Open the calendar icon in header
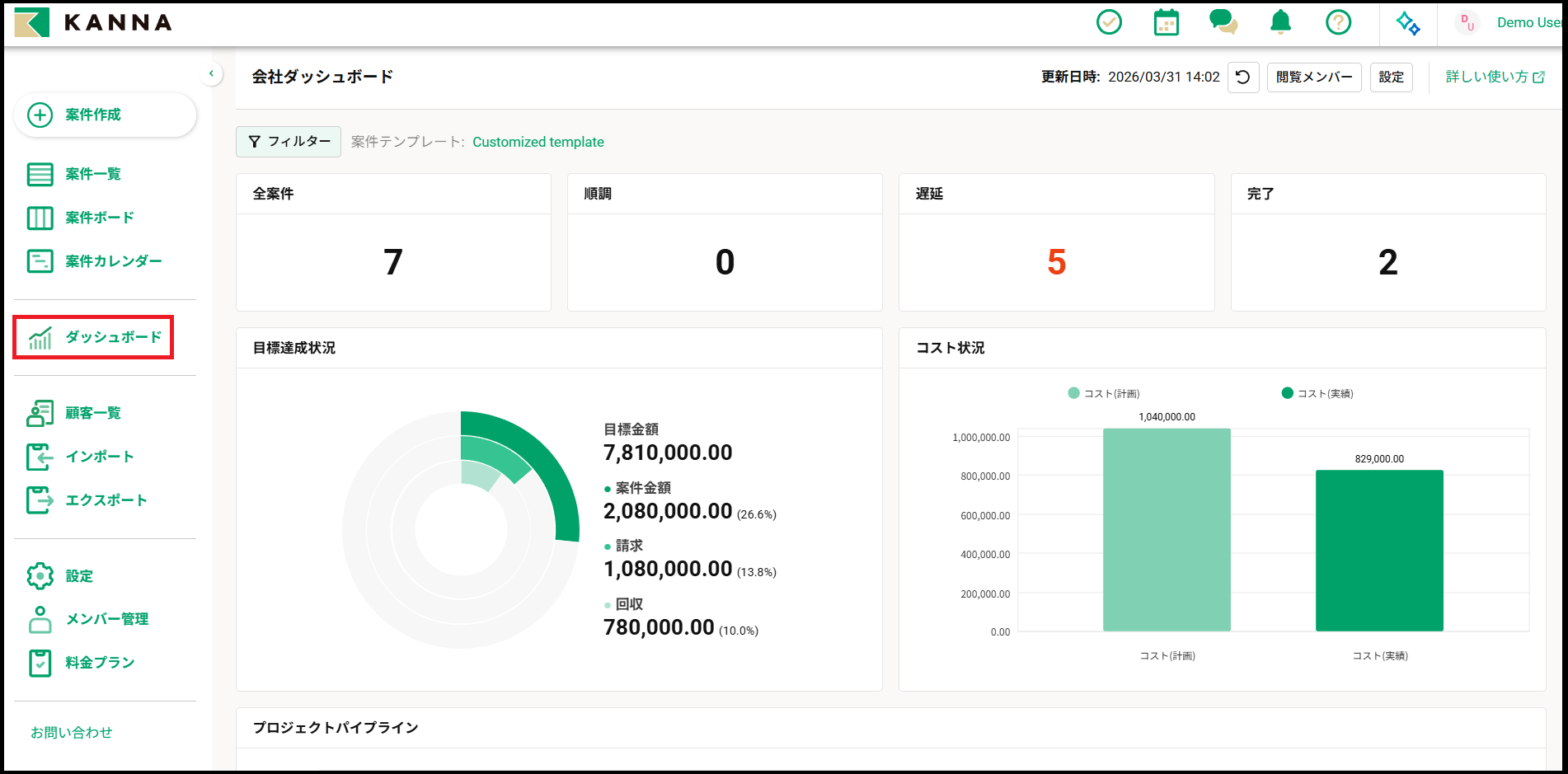Viewport: 1568px width, 774px height. 1166,22
